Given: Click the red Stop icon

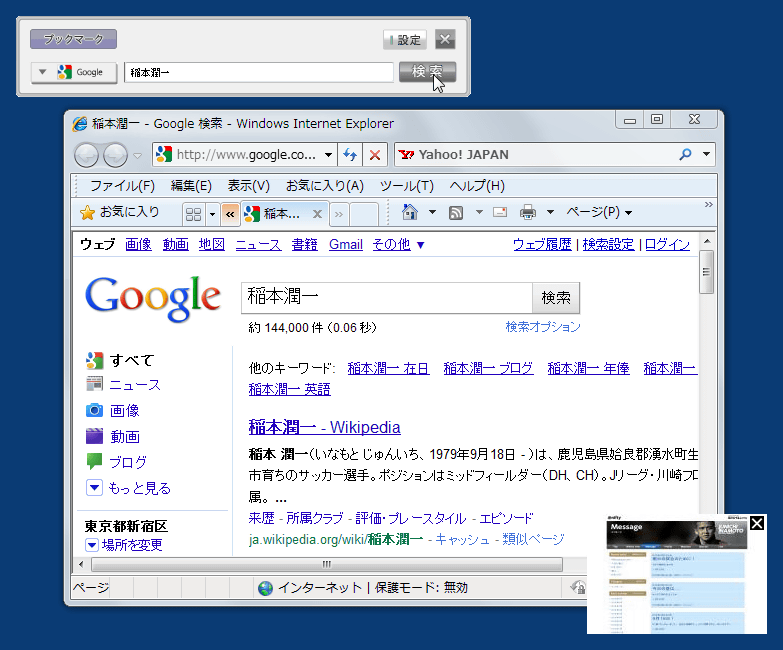Looking at the screenshot, I should (x=375, y=155).
